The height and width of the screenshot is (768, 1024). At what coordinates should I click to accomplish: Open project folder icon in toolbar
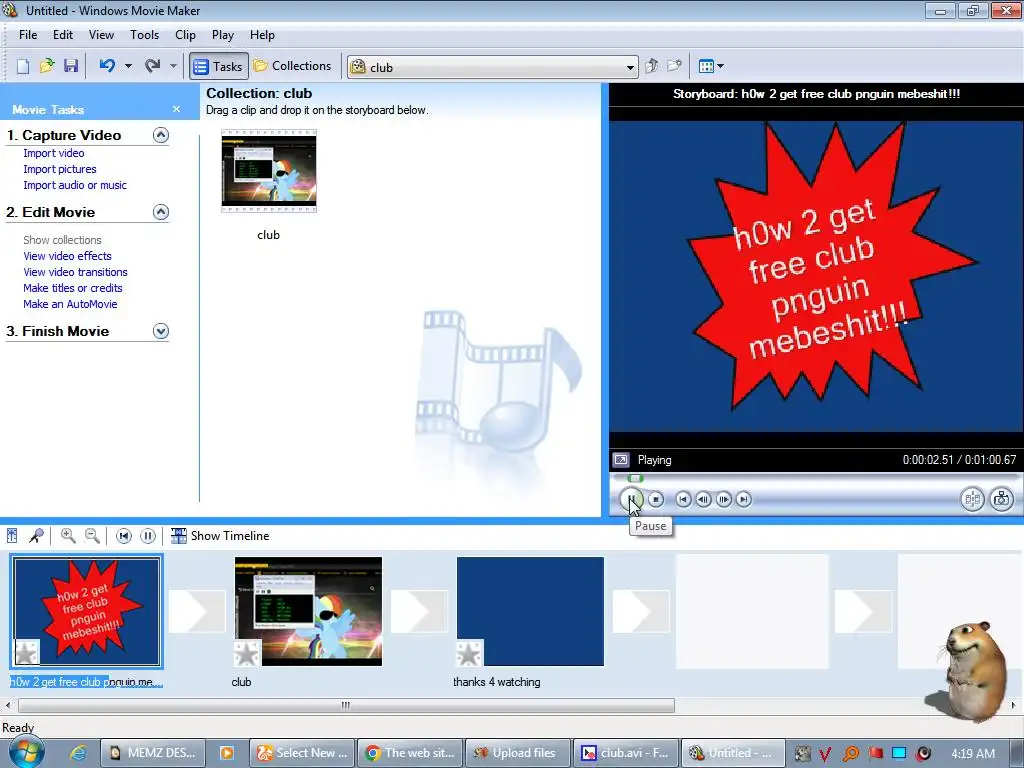[x=46, y=66]
